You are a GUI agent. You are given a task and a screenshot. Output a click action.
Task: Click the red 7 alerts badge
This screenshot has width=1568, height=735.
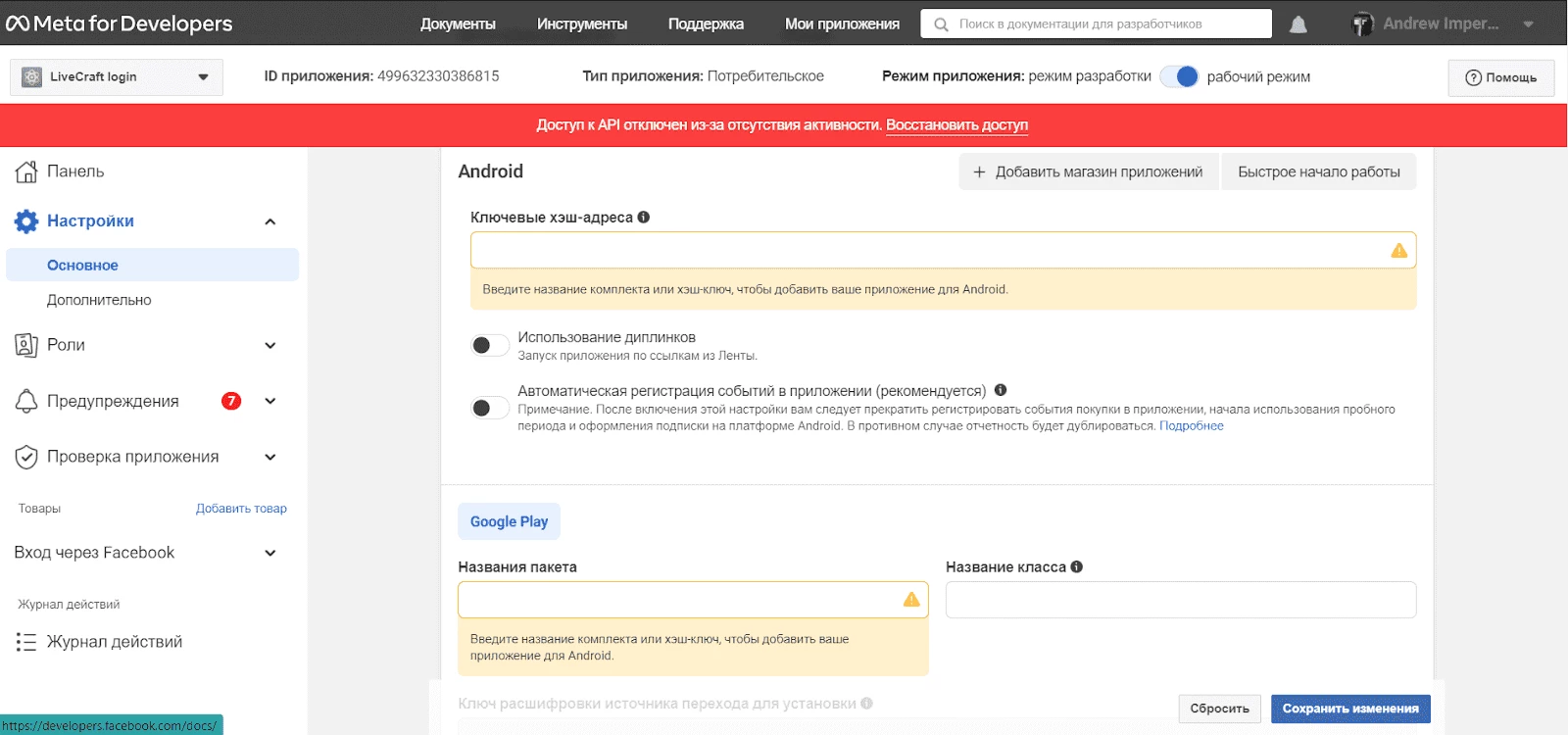(x=231, y=401)
